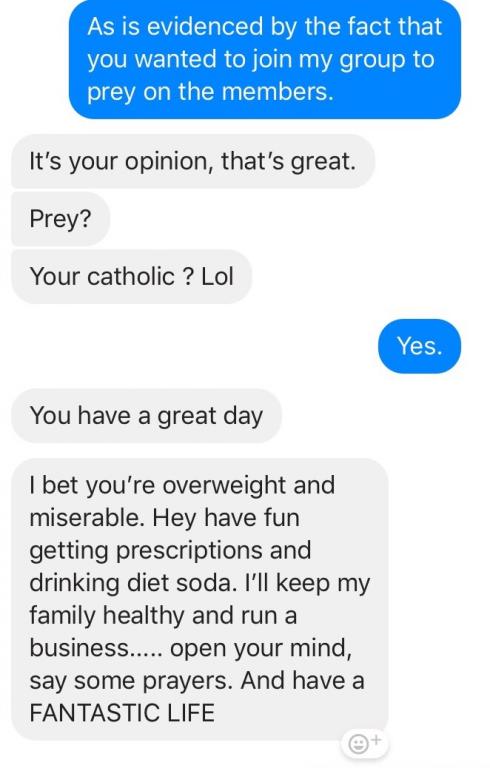Tap the 'Prey?' message bubble
Viewport: 490px width, 768px height.
click(x=60, y=218)
